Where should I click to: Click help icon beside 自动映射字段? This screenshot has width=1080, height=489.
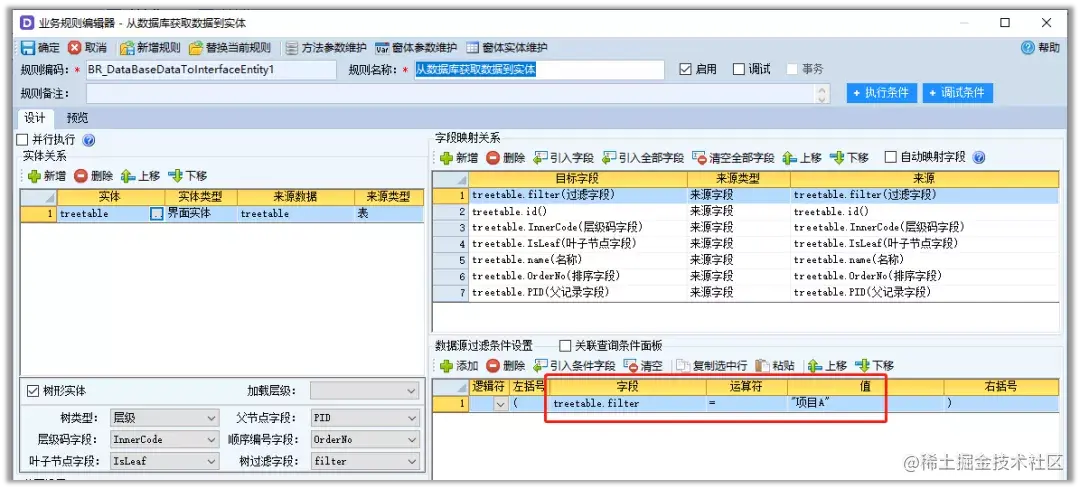pos(979,158)
